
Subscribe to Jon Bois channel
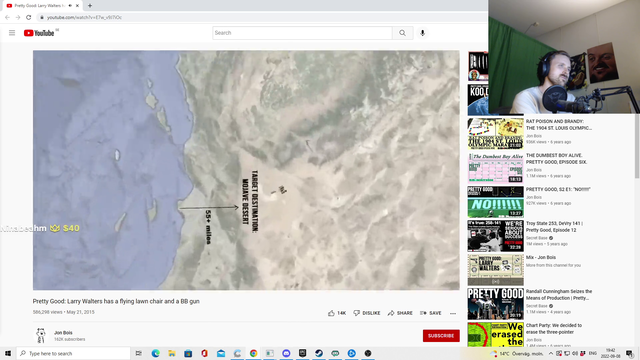coord(441,336)
